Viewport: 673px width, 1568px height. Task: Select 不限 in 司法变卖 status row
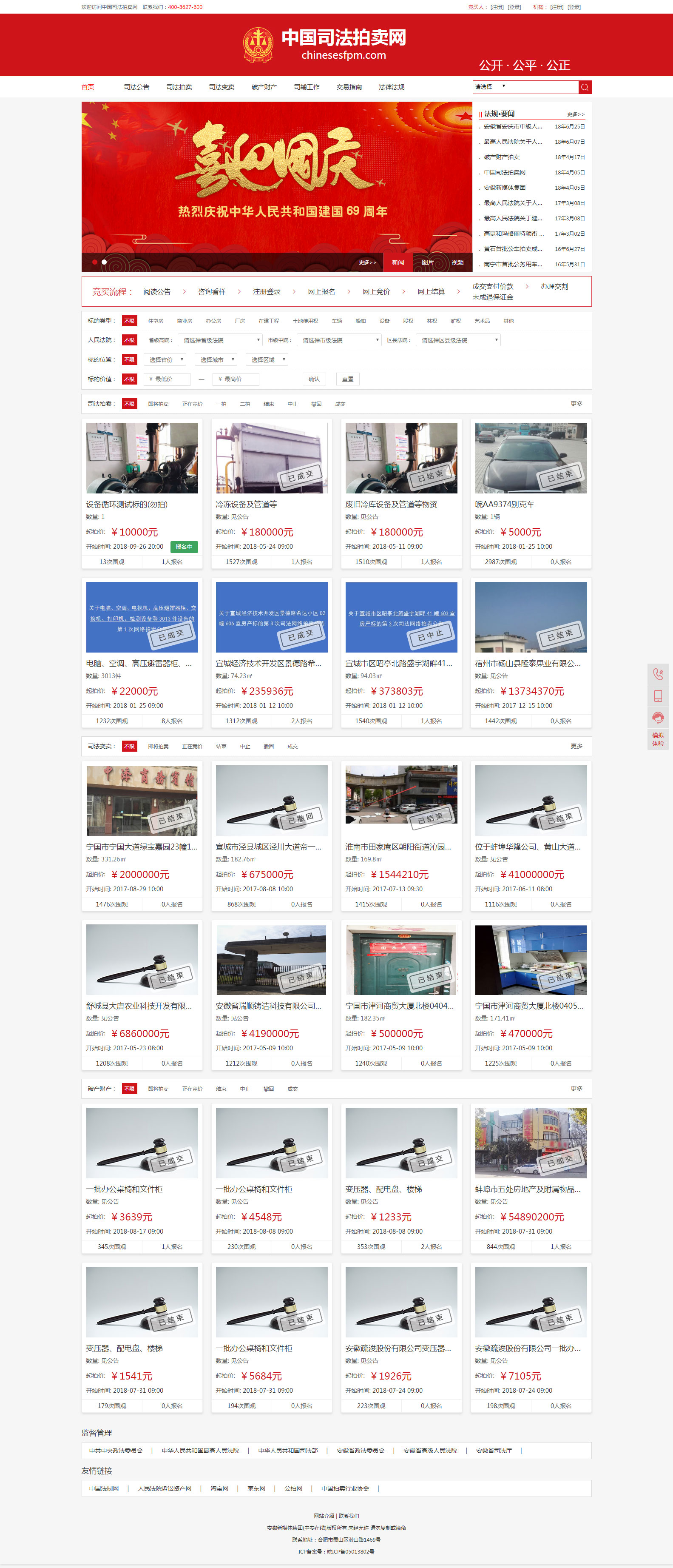[130, 746]
